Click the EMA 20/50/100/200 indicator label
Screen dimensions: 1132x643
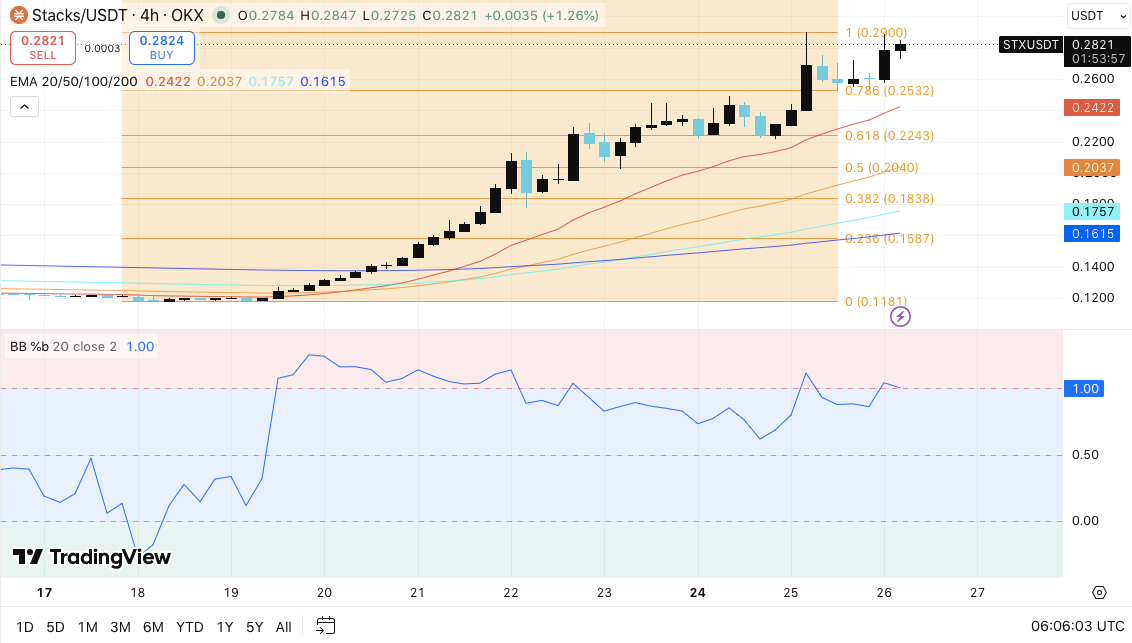click(x=74, y=82)
